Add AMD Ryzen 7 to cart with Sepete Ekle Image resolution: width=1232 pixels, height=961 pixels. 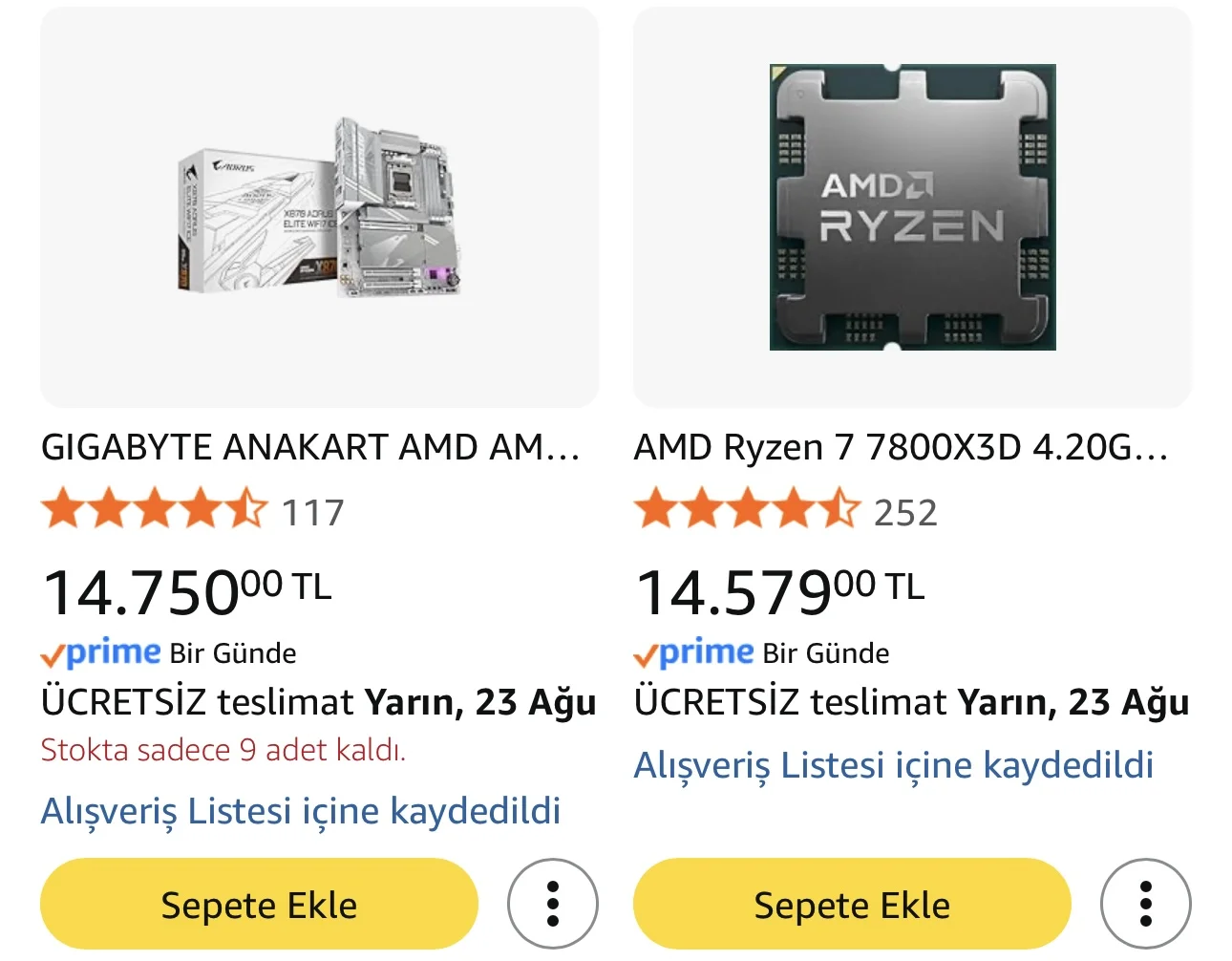(x=852, y=904)
